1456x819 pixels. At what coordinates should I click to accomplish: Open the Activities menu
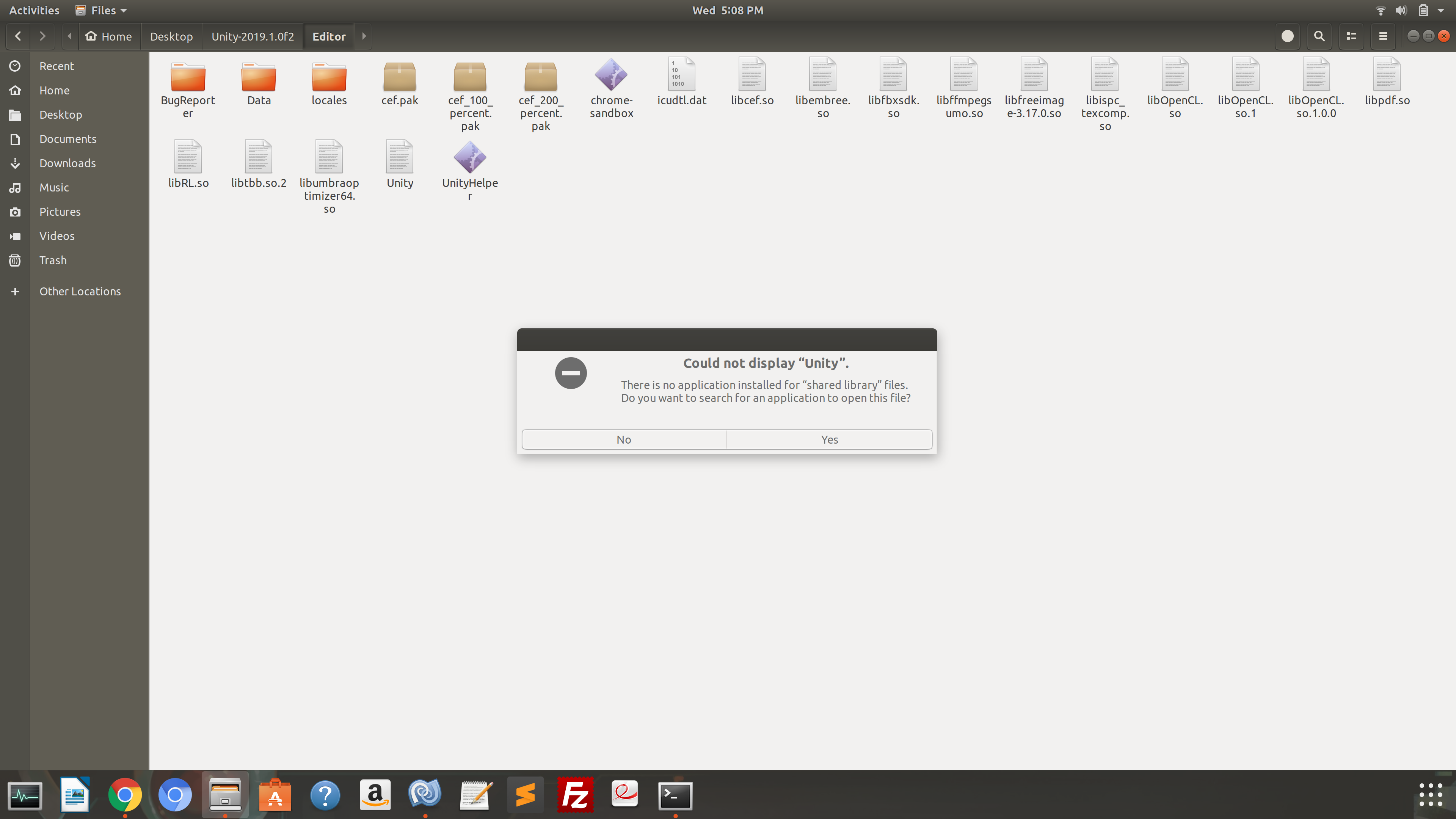(x=34, y=9)
